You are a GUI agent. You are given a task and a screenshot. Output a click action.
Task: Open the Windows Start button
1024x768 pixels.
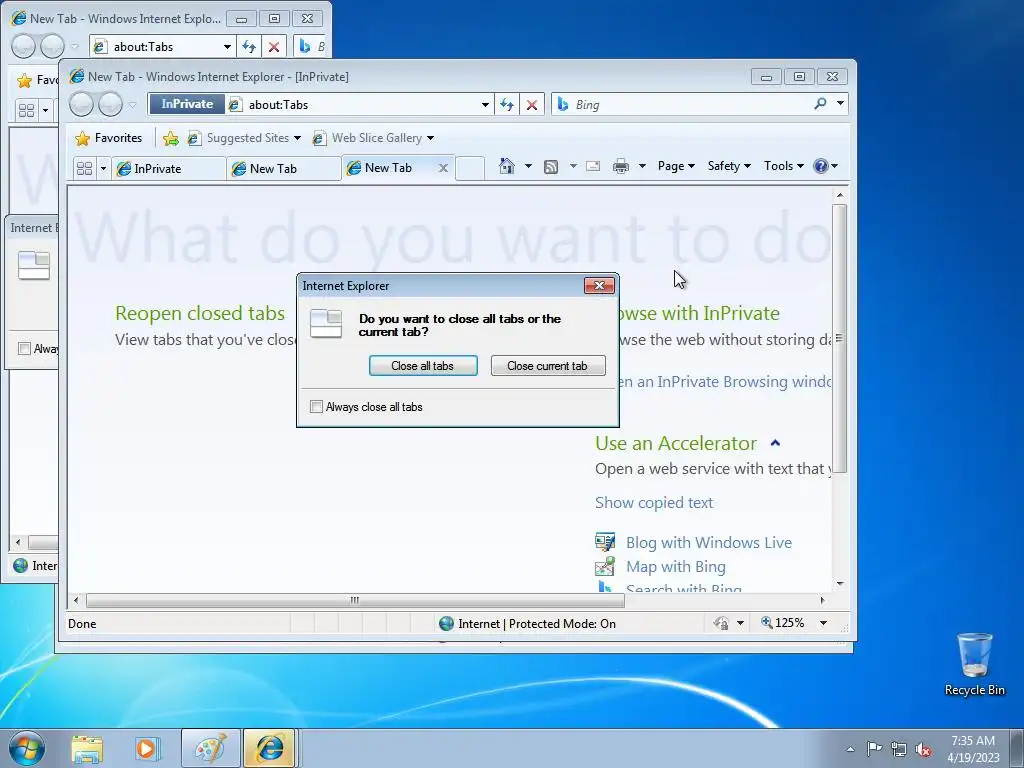[x=26, y=748]
